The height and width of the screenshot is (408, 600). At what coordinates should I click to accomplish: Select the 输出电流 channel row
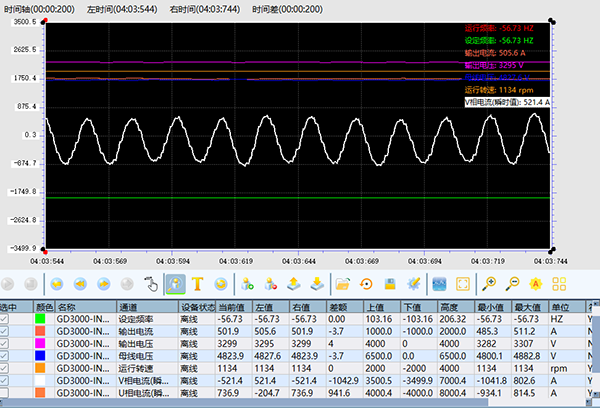click(135, 331)
